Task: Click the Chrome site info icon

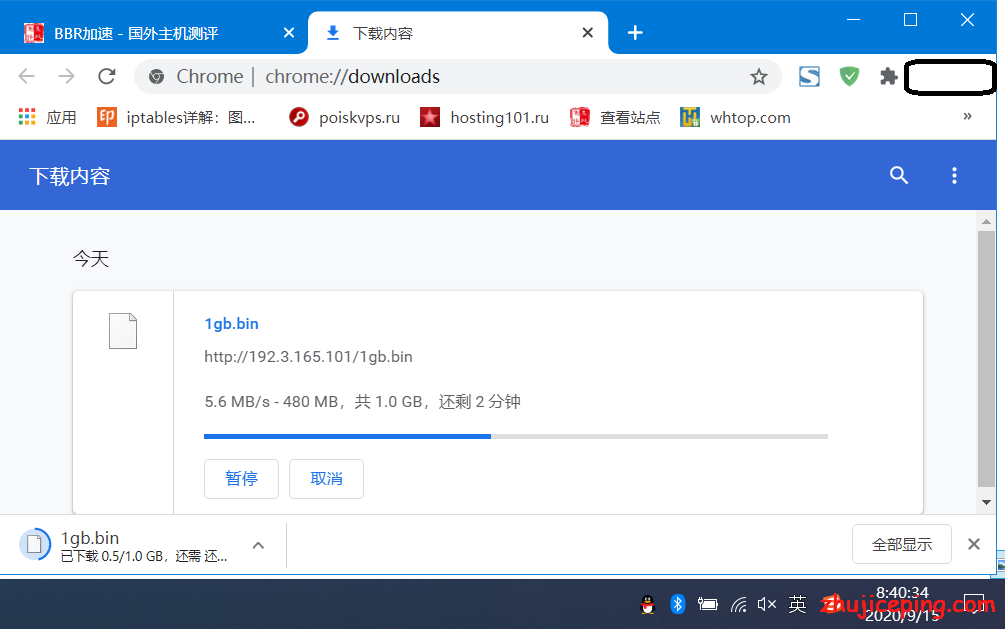Action: coord(156,77)
